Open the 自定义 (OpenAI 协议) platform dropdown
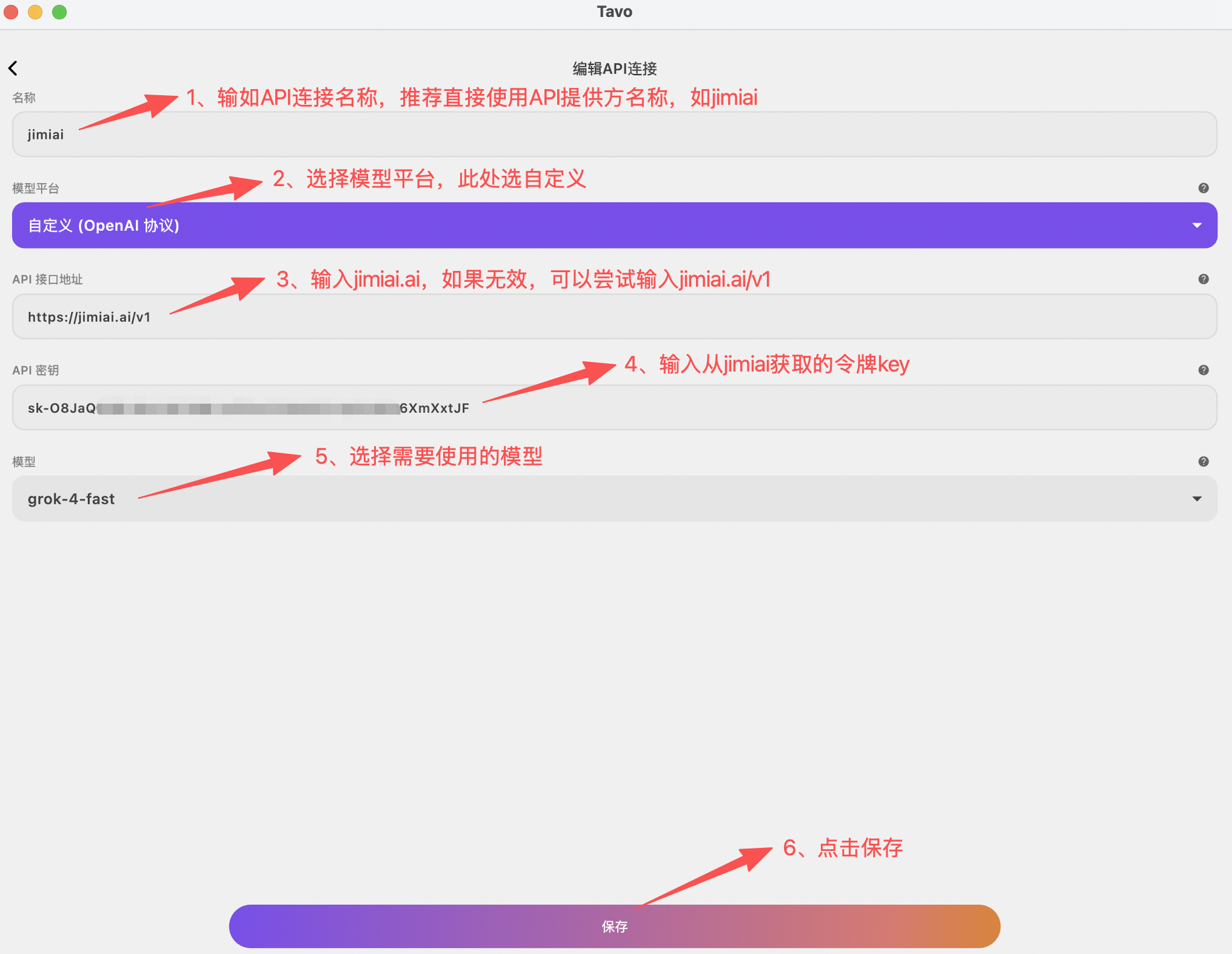 point(614,225)
